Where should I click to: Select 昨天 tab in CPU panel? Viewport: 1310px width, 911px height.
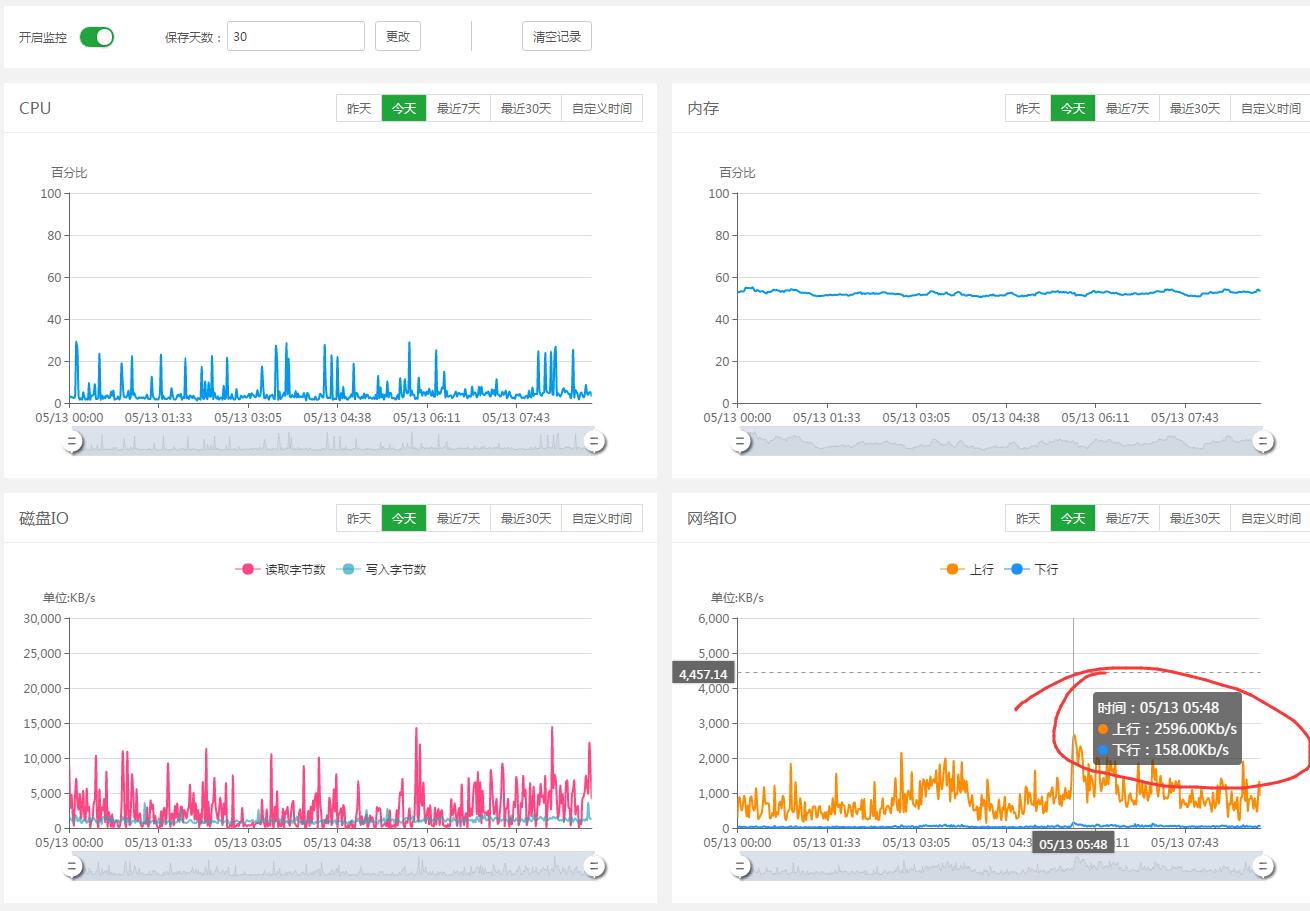359,108
